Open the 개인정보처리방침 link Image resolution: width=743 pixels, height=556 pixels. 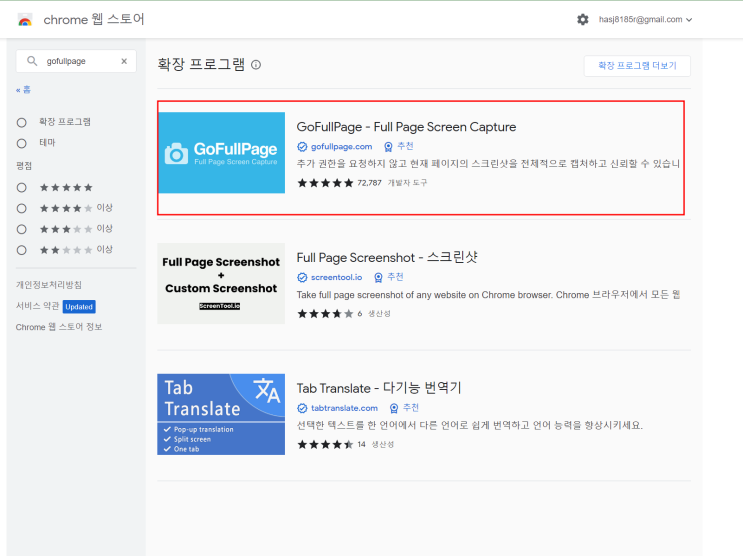[x=49, y=285]
